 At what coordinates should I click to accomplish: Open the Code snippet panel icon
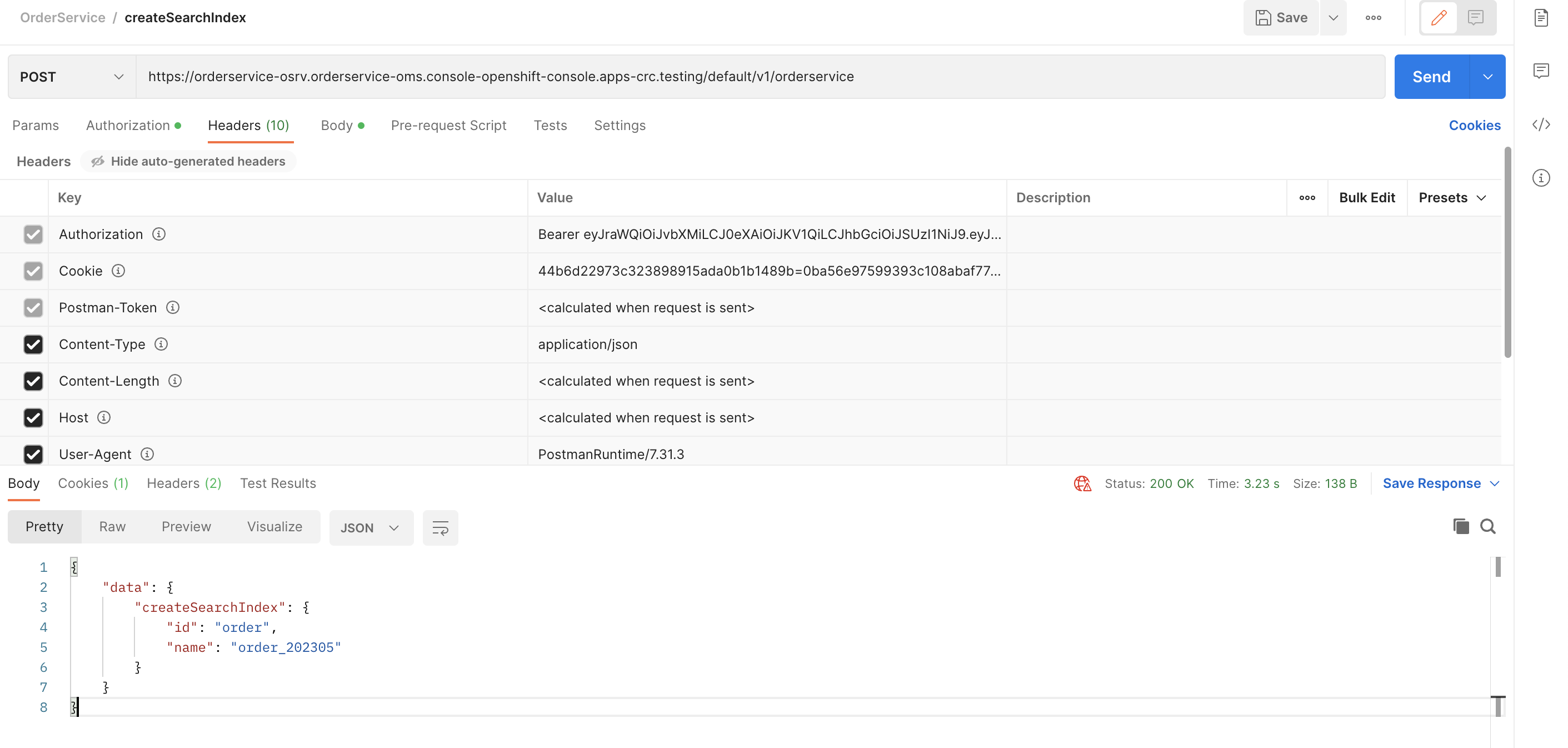[x=1541, y=125]
